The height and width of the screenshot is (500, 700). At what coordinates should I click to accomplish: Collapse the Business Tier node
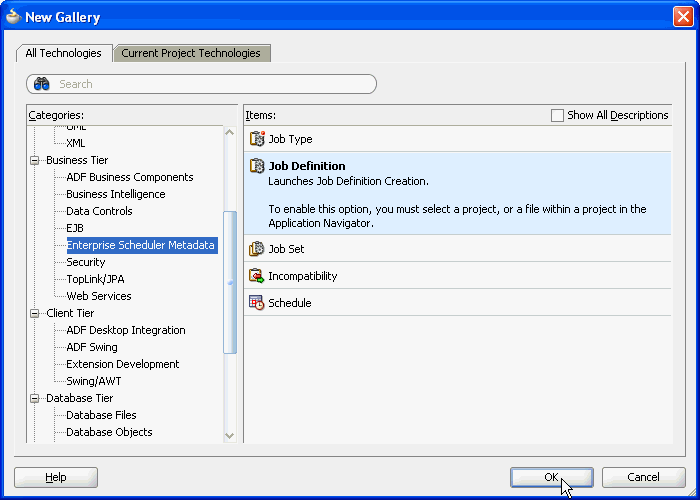pos(34,160)
